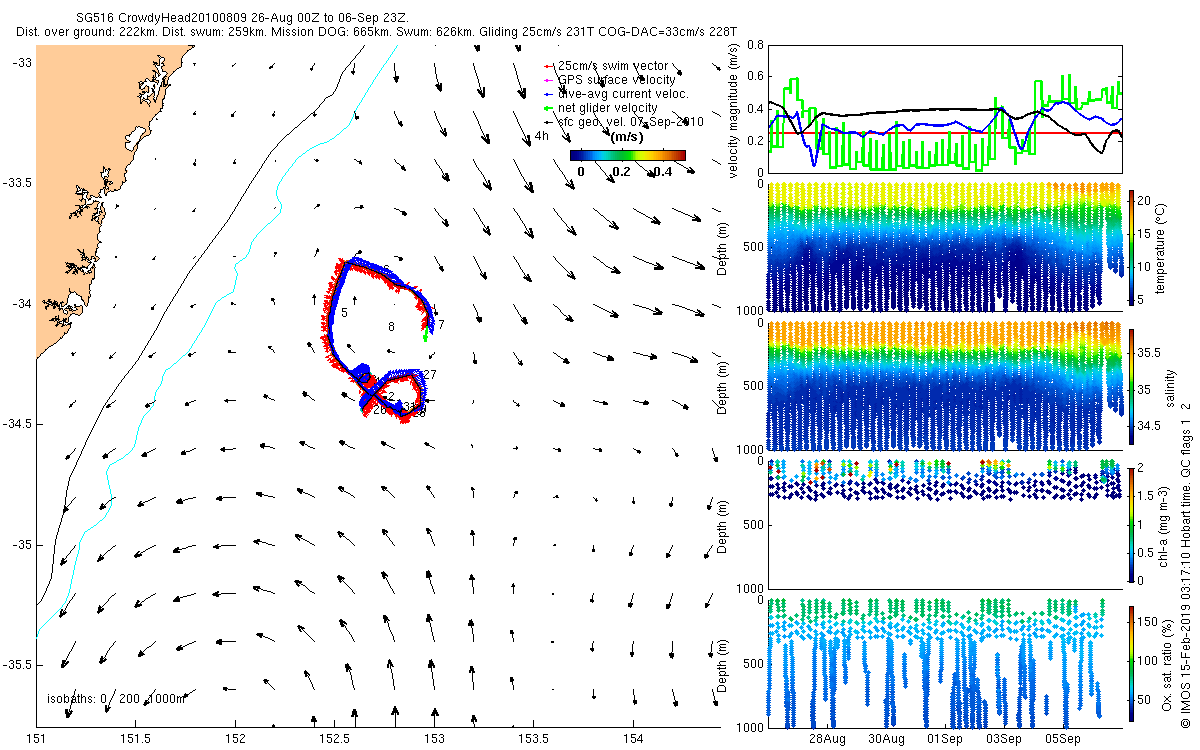
Task: Select the 'Dist. over ground: 222km' subtitle line
Action: click(x=377, y=32)
